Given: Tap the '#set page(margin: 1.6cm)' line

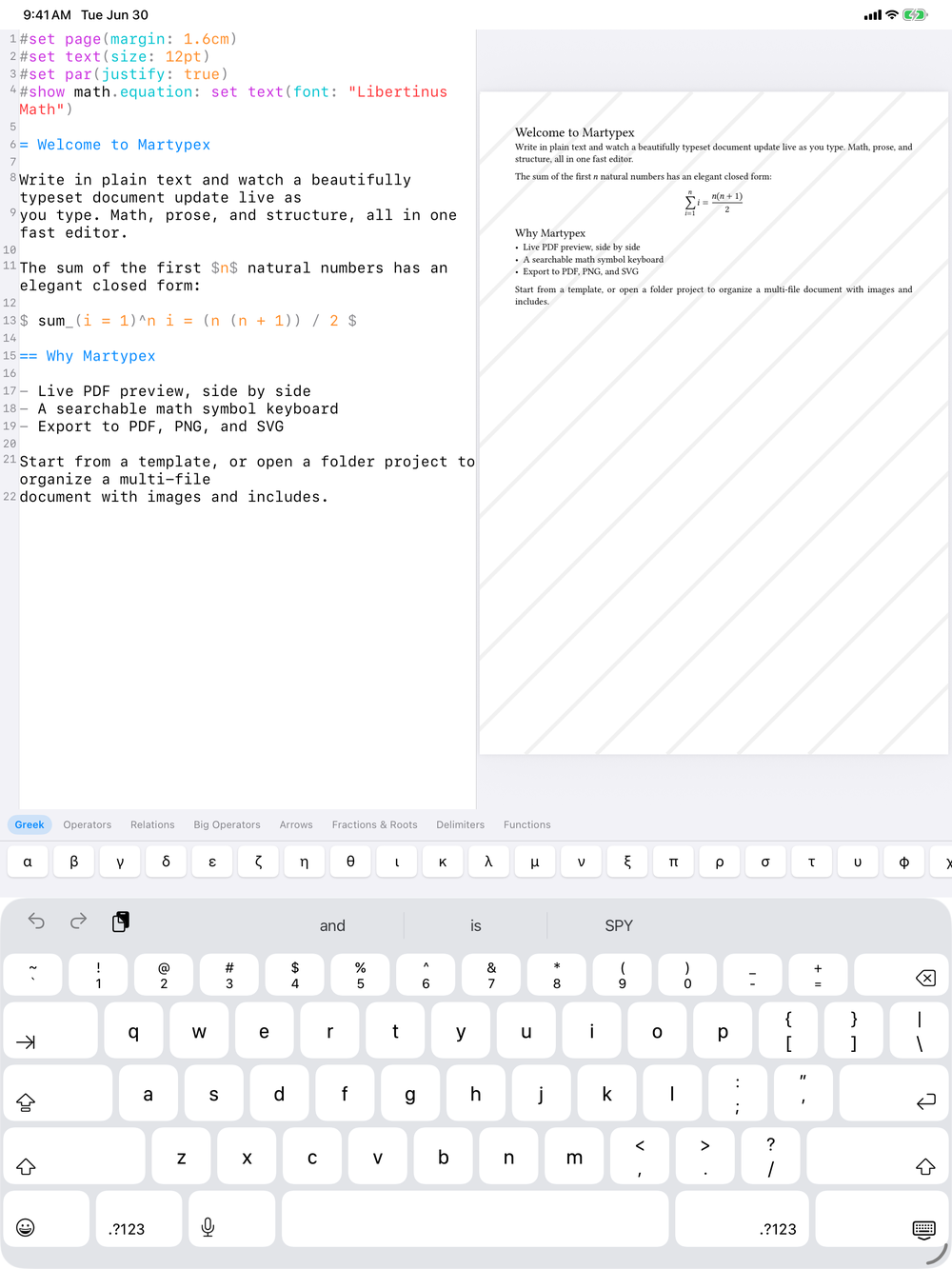Looking at the screenshot, I should click(x=129, y=39).
